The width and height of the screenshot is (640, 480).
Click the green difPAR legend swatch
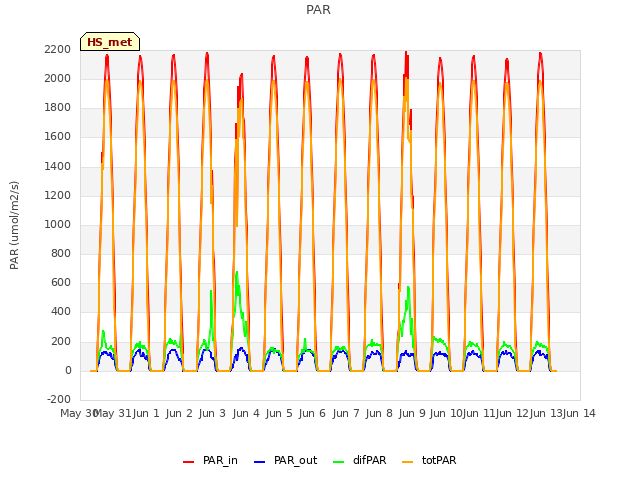[x=338, y=462]
